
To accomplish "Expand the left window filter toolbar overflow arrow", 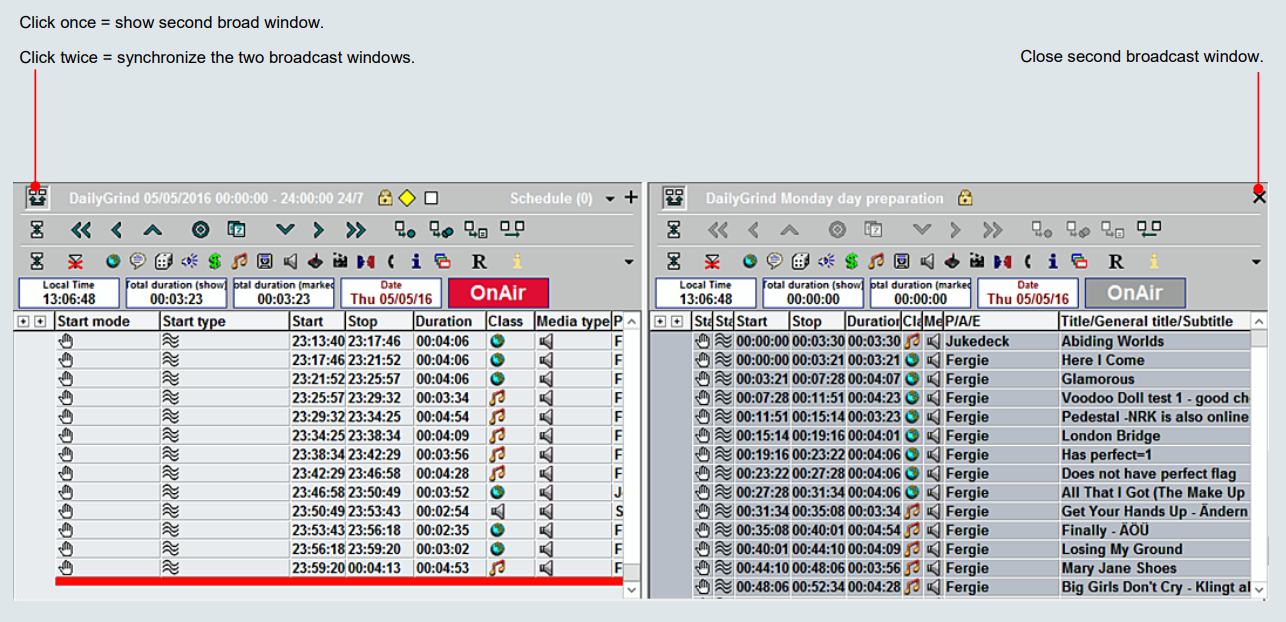I will (629, 262).
